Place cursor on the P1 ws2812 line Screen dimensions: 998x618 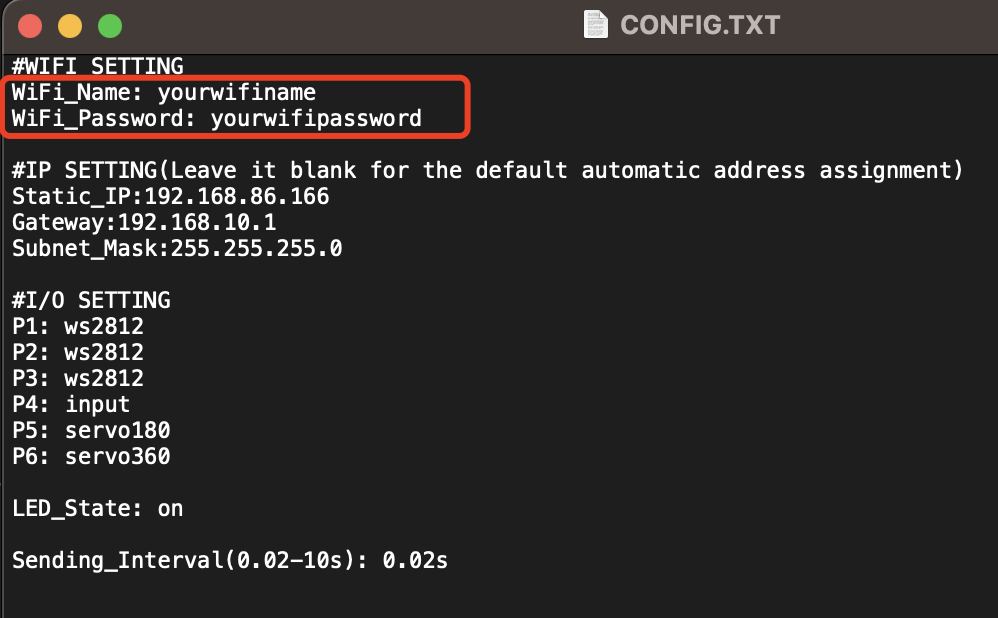[x=78, y=326]
